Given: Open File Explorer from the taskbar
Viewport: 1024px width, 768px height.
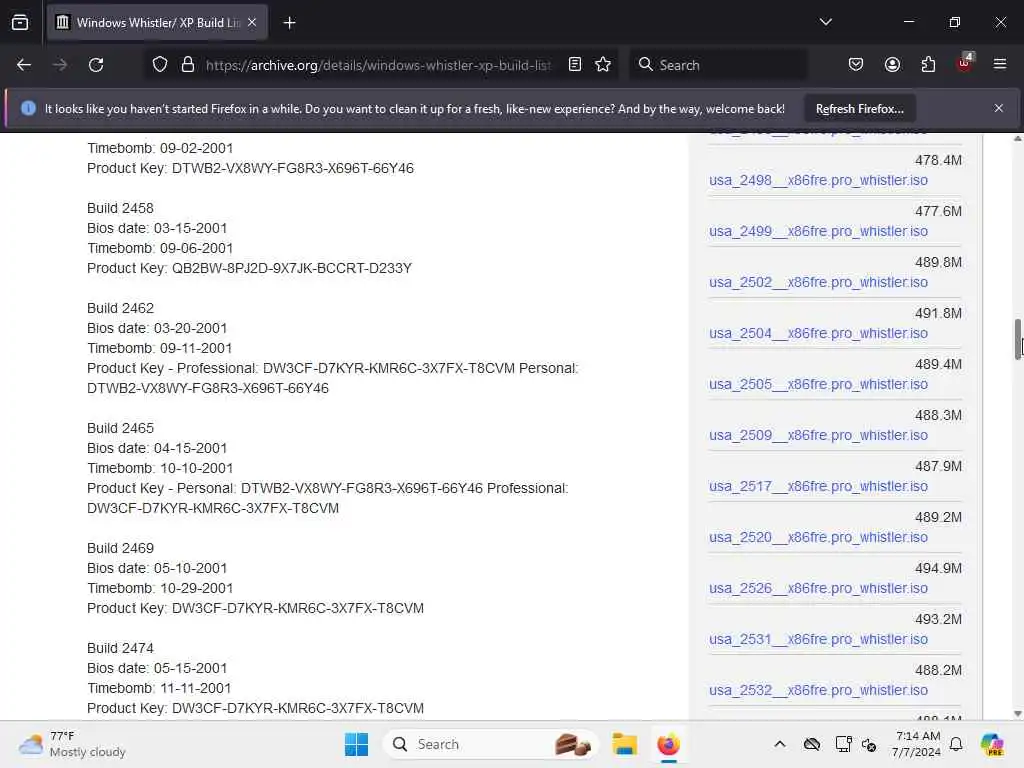Looking at the screenshot, I should [624, 744].
